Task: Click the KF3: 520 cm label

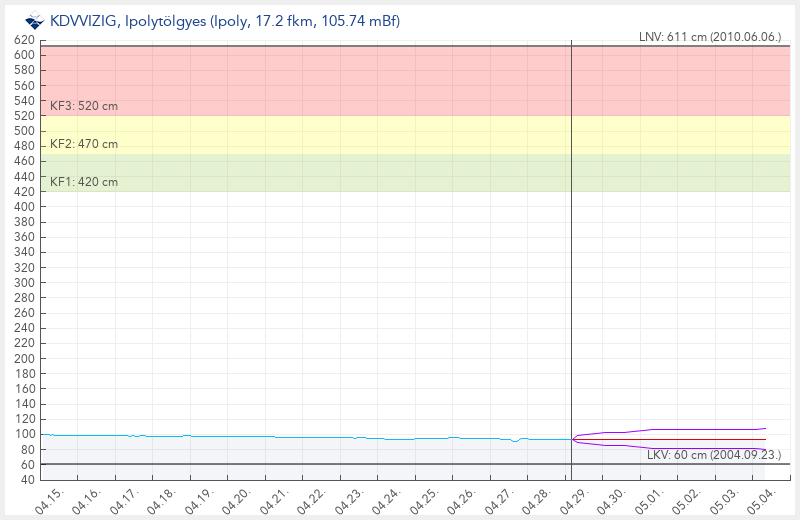Action: pyautogui.click(x=84, y=105)
